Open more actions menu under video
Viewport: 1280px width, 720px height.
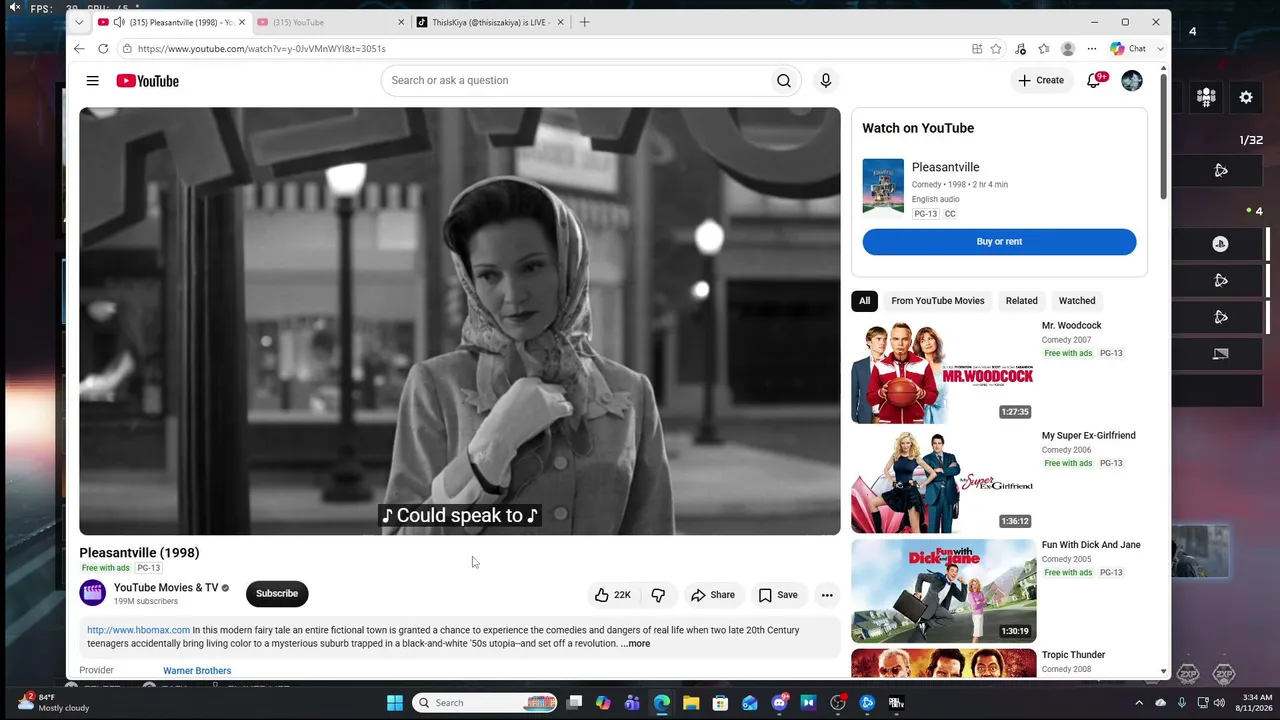[827, 595]
